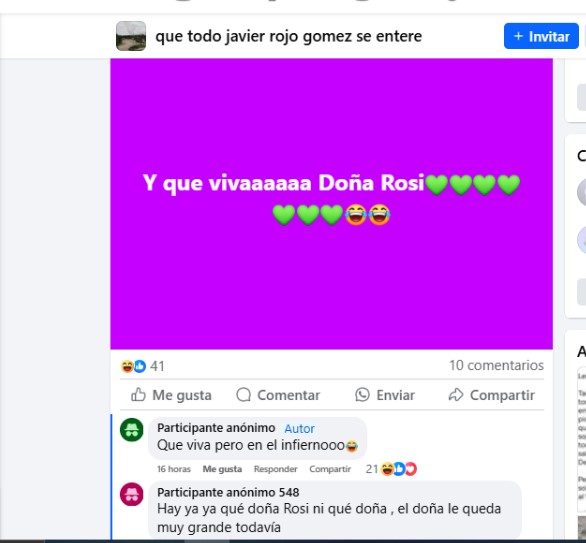The image size is (586, 543).
Task: Open the 10 comentarios link
Action: 496,365
